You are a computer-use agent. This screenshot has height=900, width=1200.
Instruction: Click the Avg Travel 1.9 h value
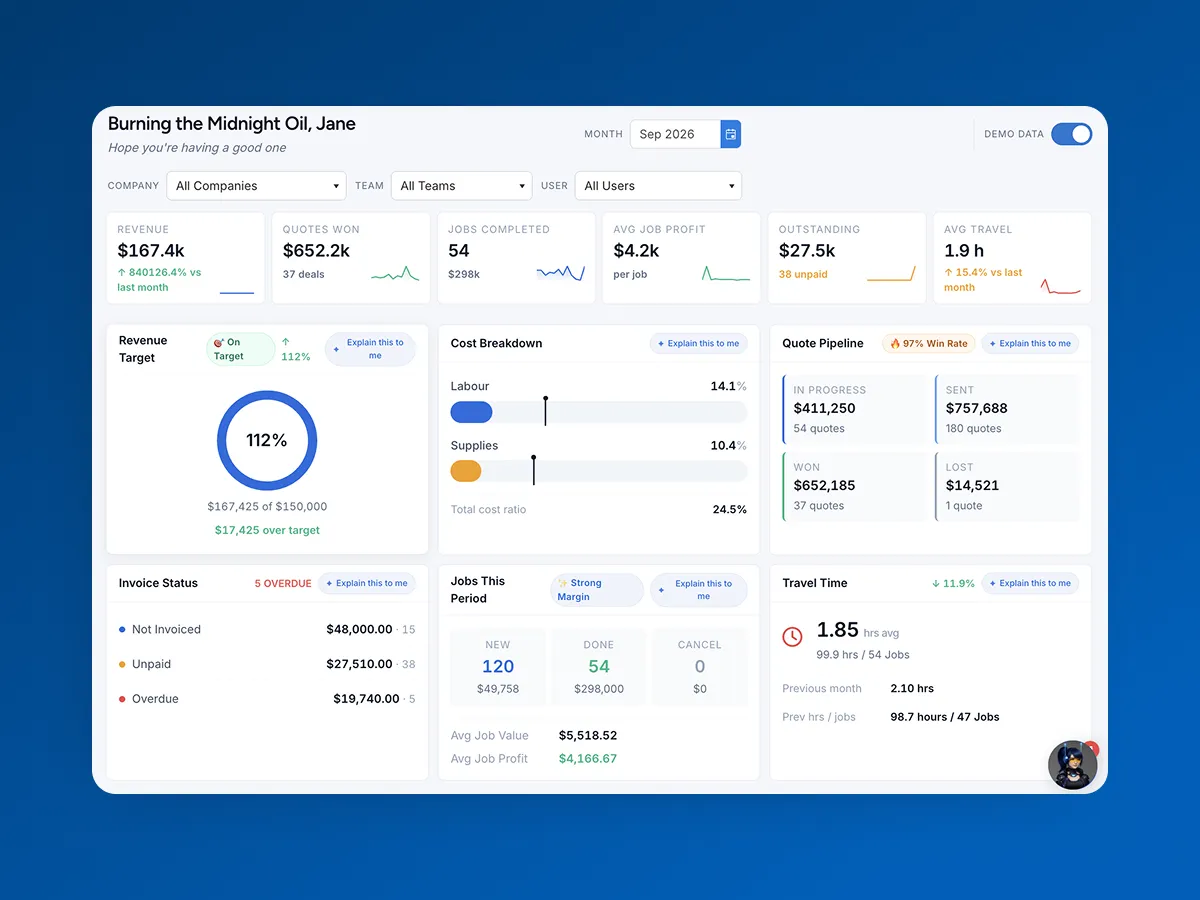click(964, 251)
